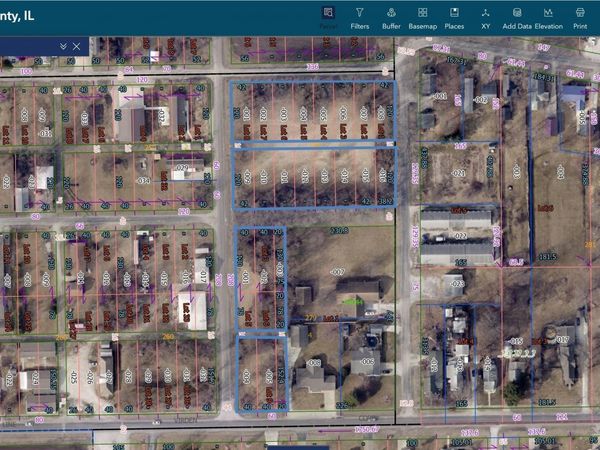This screenshot has height=450, width=600.
Task: Click the 226 dimension label
Action: click(x=341, y=405)
